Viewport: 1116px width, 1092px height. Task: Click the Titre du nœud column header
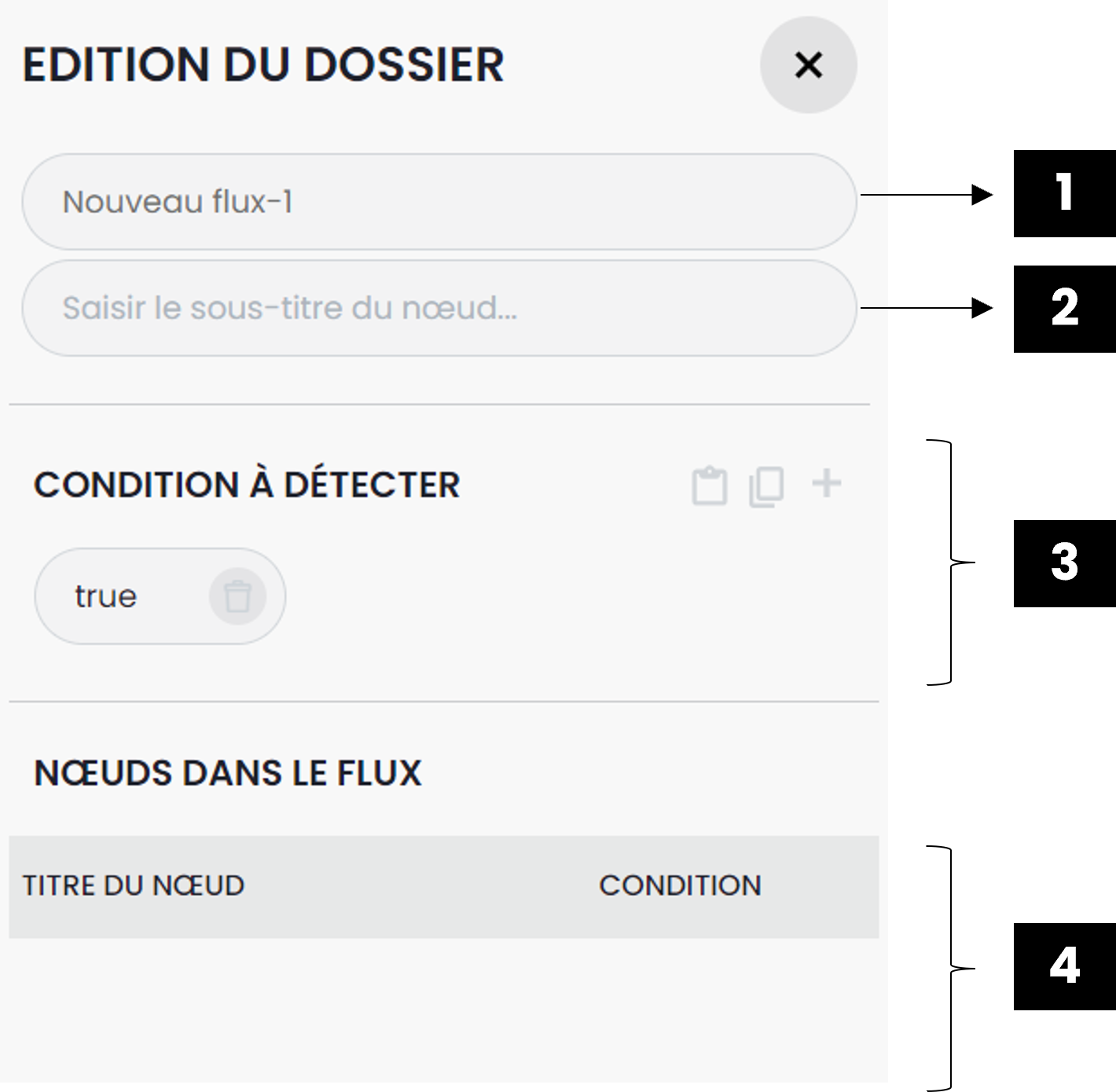click(134, 885)
